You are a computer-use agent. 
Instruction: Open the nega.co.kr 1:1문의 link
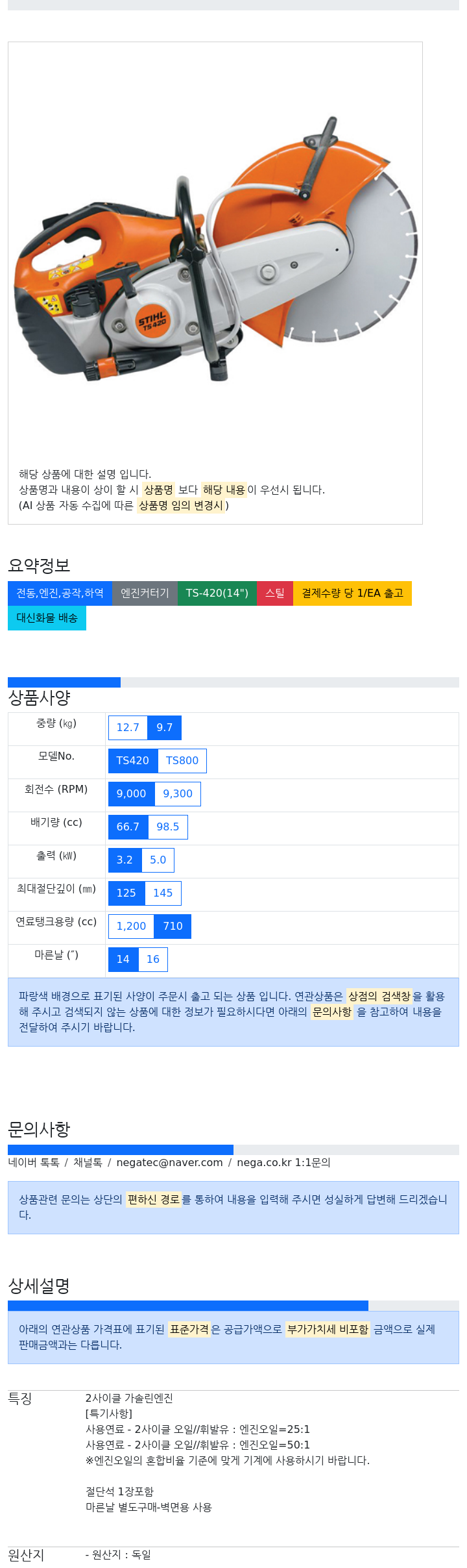[x=283, y=1163]
